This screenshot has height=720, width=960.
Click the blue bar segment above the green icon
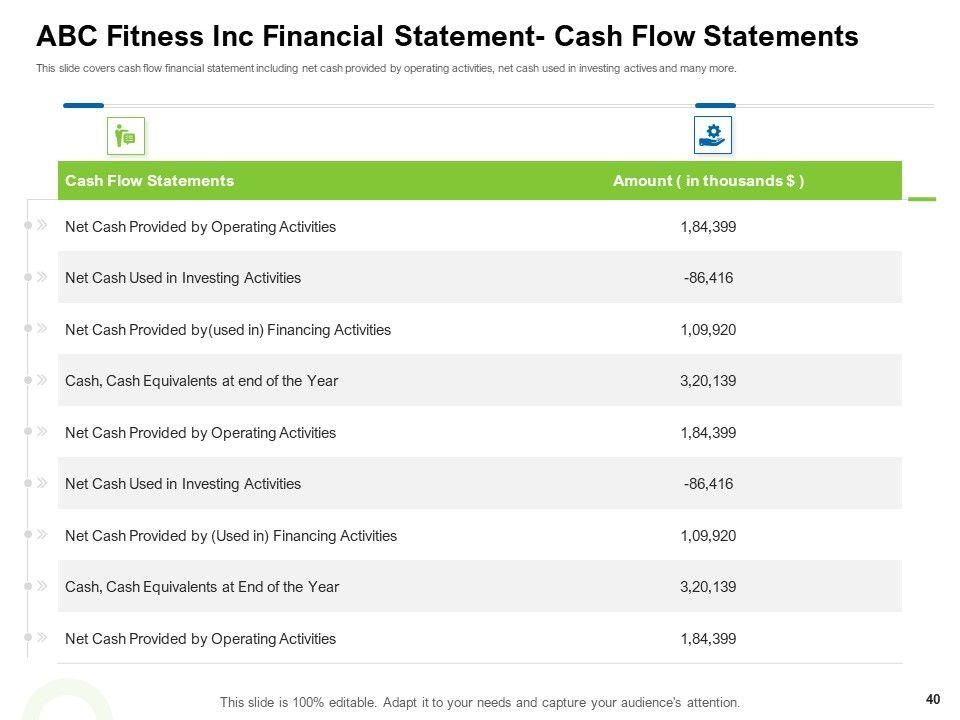coord(83,105)
